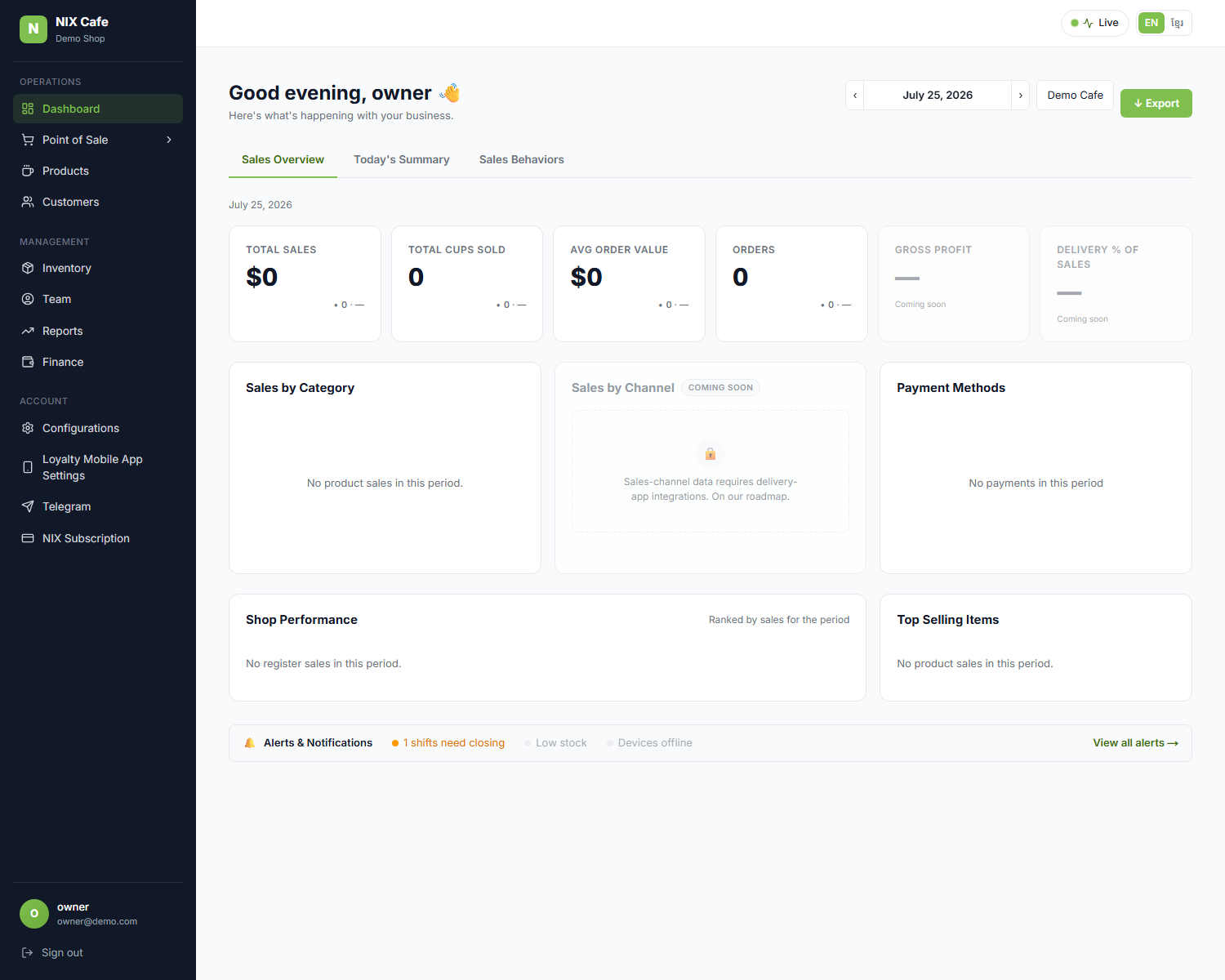Open the Finance section
This screenshot has height=980, width=1225.
98,362
